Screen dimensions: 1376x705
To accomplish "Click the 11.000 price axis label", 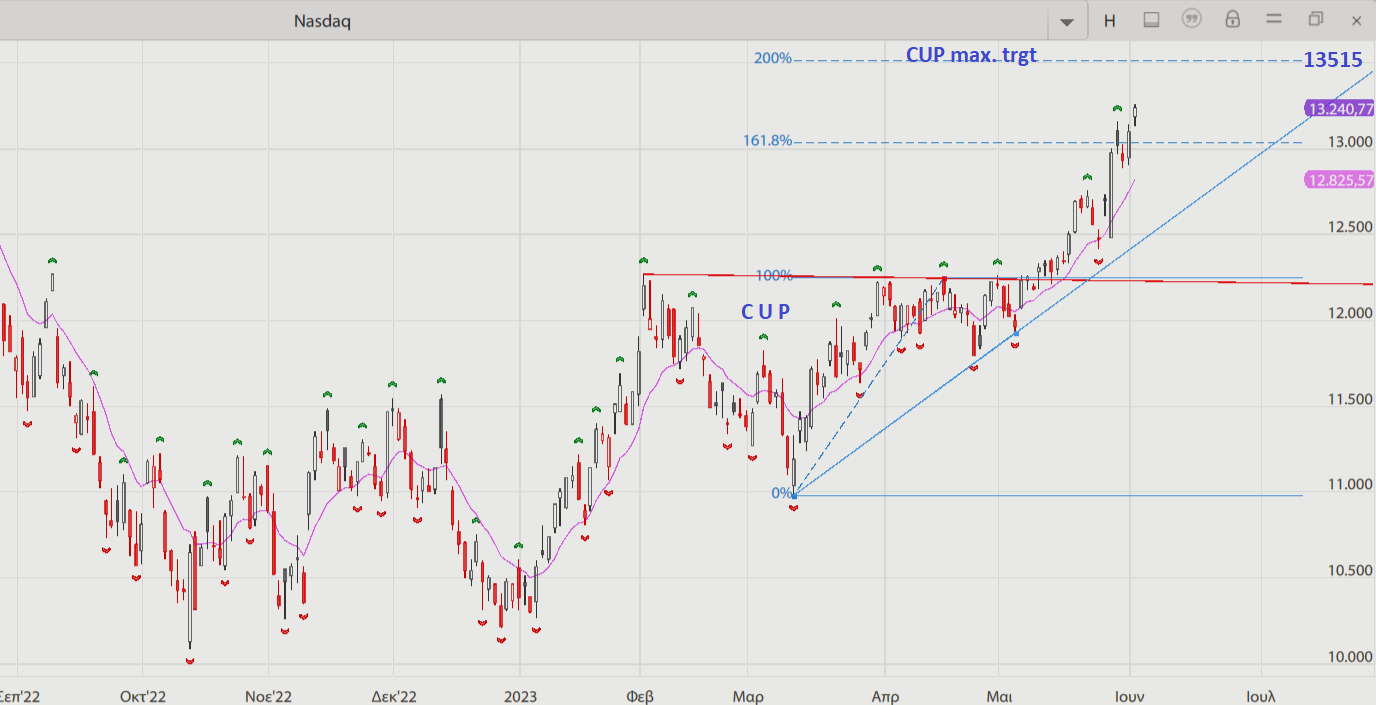I will pyautogui.click(x=1350, y=485).
